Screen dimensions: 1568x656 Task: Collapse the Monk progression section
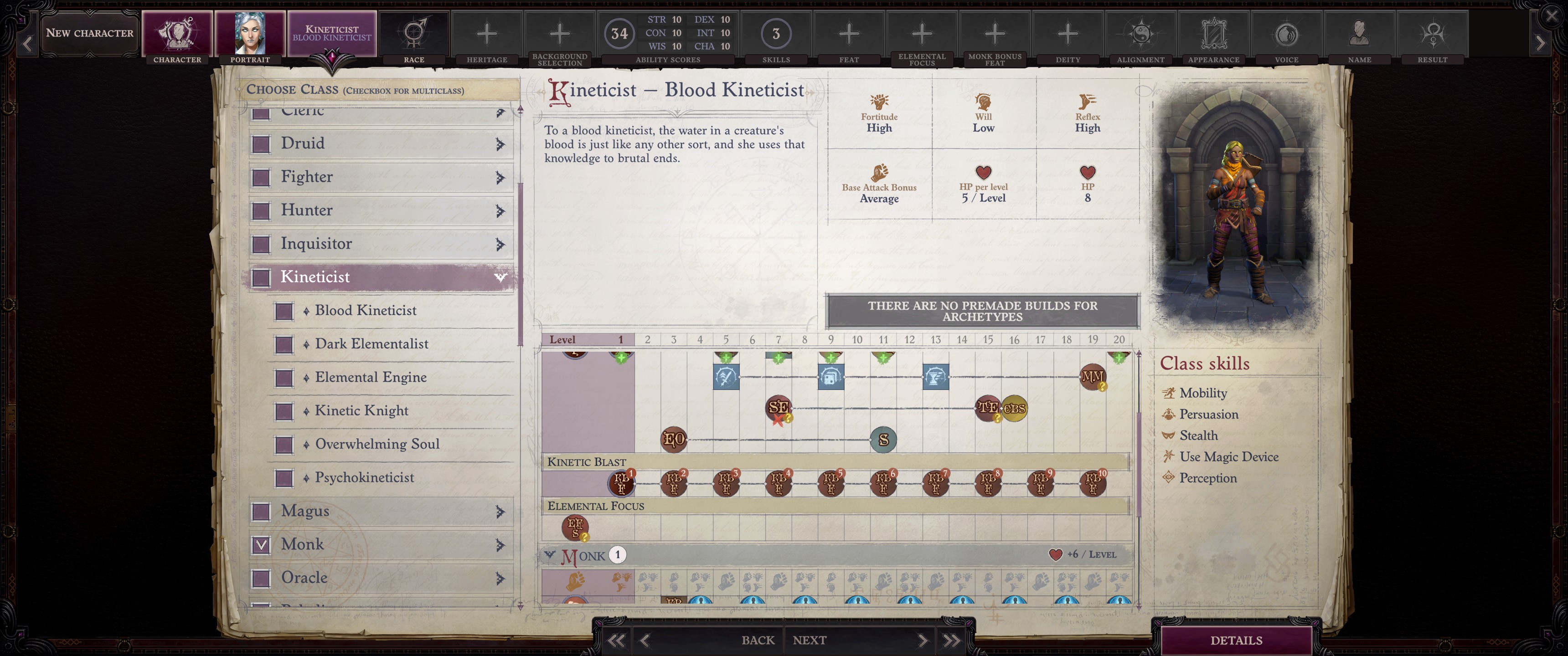click(x=550, y=554)
